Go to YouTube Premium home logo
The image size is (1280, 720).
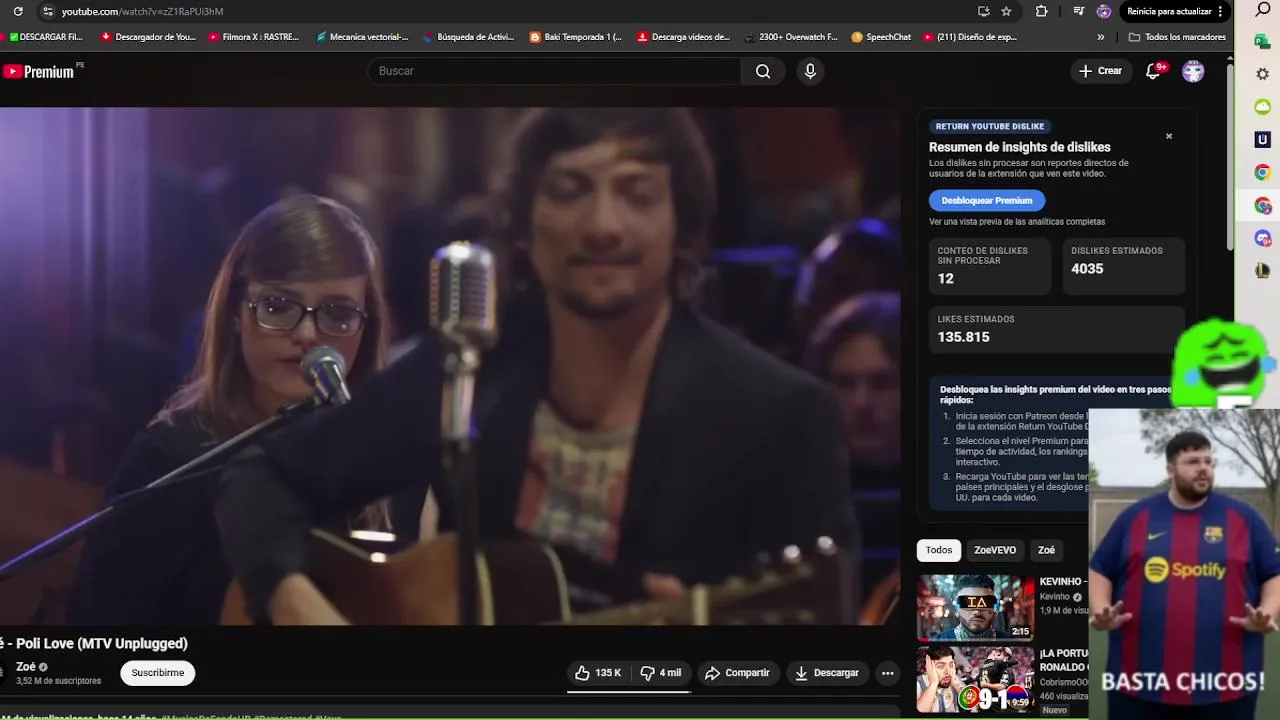click(x=38, y=71)
